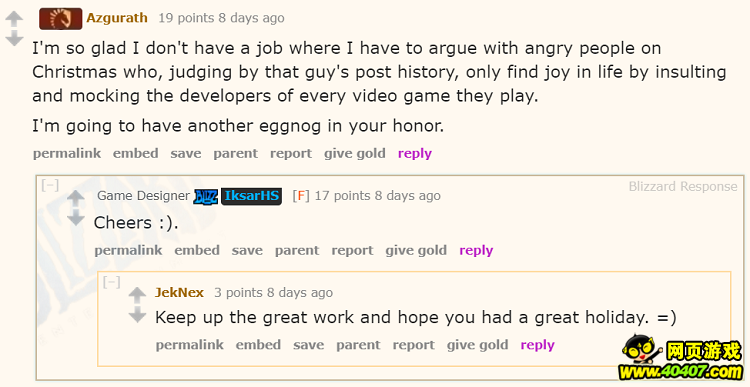Give gold to JekNex's comment
Screen dimensions: 750x387
(477, 345)
